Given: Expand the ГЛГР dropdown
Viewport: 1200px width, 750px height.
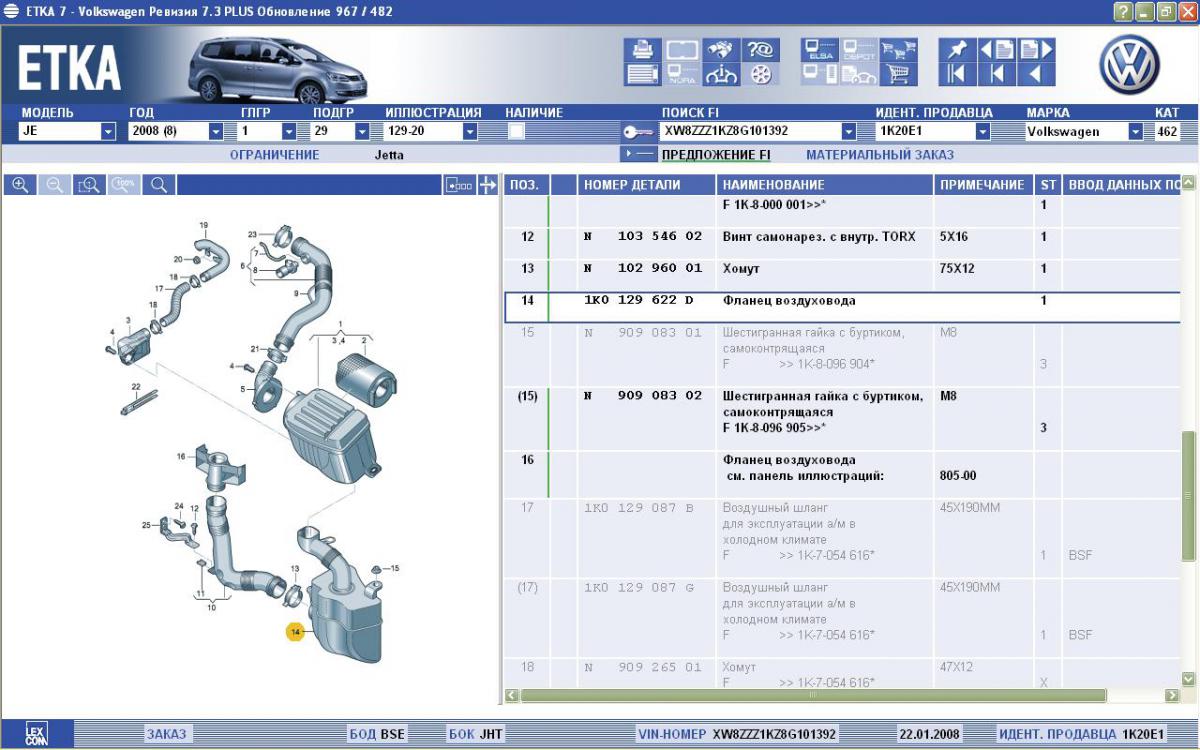Looking at the screenshot, I should click(x=289, y=131).
